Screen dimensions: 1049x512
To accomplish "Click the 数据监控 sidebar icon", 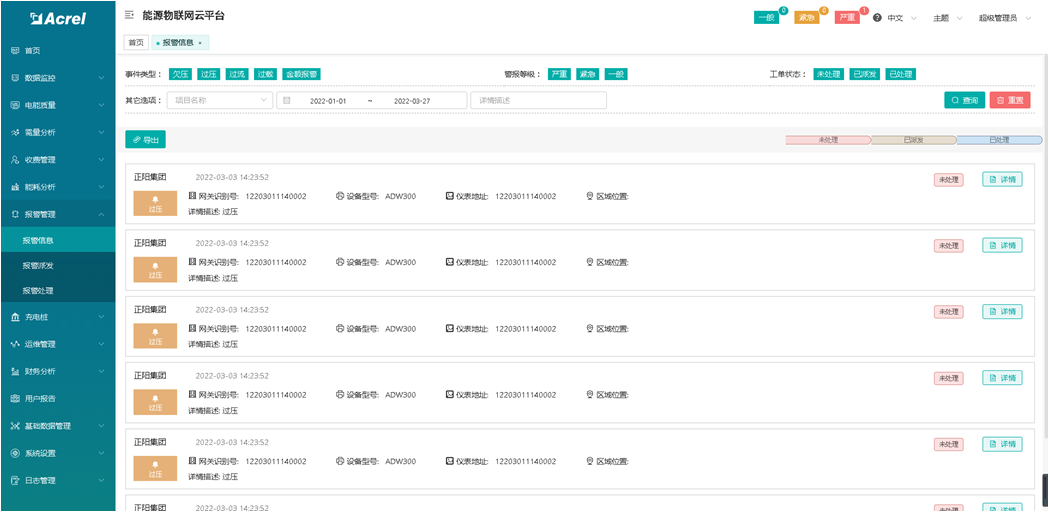I will [x=15, y=78].
